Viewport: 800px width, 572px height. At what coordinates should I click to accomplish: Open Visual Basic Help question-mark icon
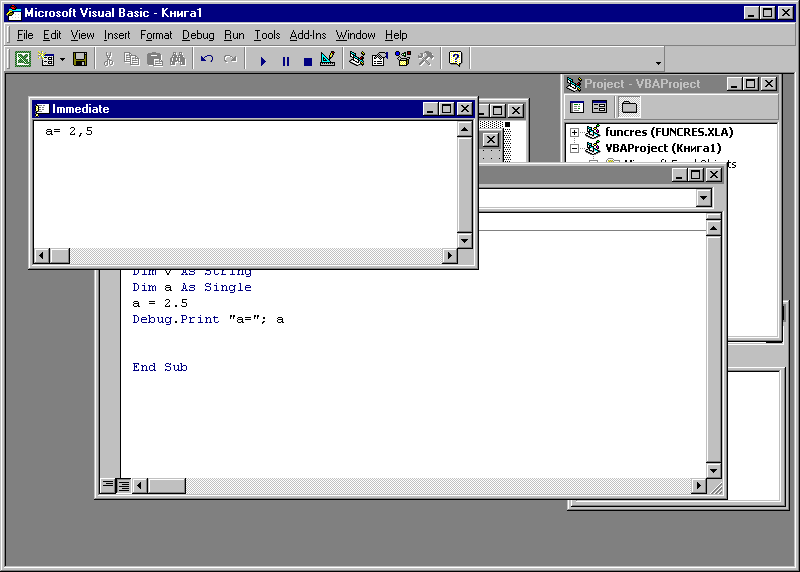click(455, 59)
